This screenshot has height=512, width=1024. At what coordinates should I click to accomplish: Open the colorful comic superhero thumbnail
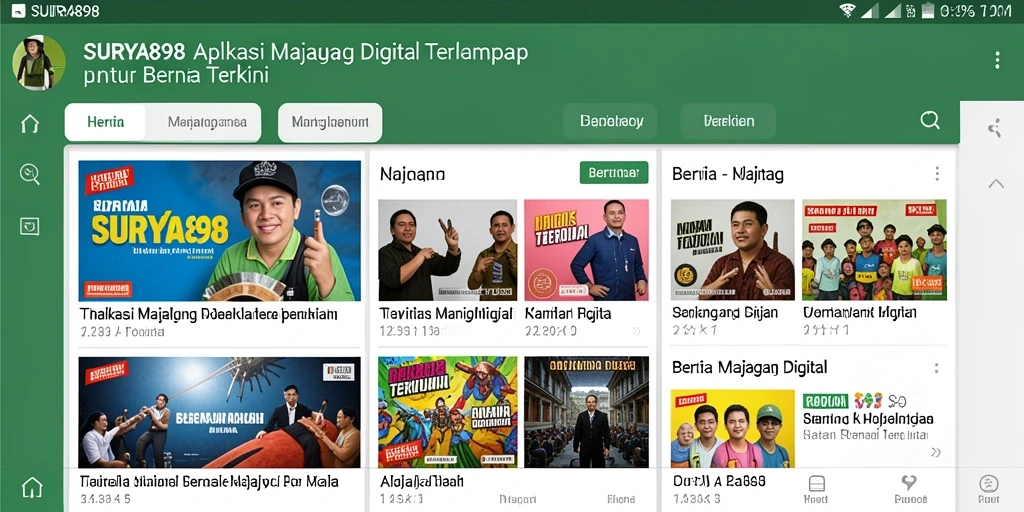(447, 412)
